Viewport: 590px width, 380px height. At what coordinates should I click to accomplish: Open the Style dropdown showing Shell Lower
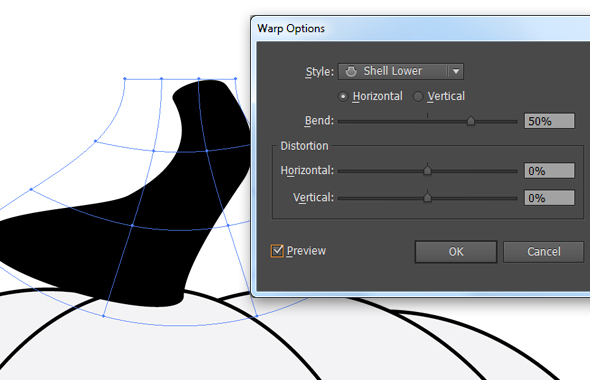(401, 71)
